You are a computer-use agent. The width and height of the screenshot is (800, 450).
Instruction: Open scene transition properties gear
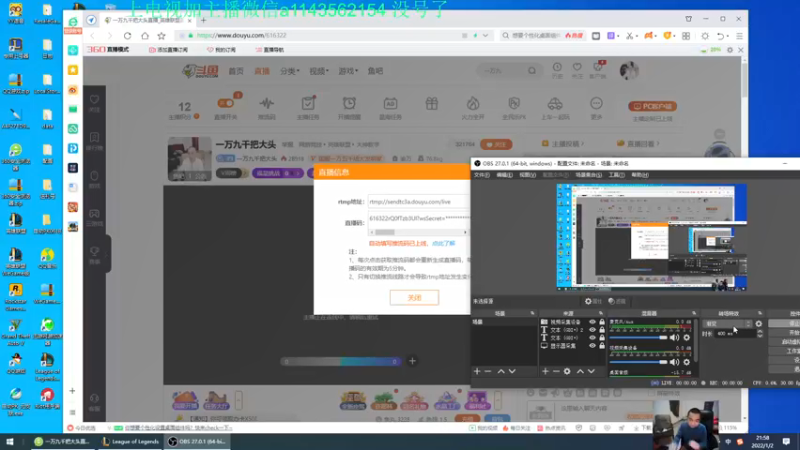759,324
